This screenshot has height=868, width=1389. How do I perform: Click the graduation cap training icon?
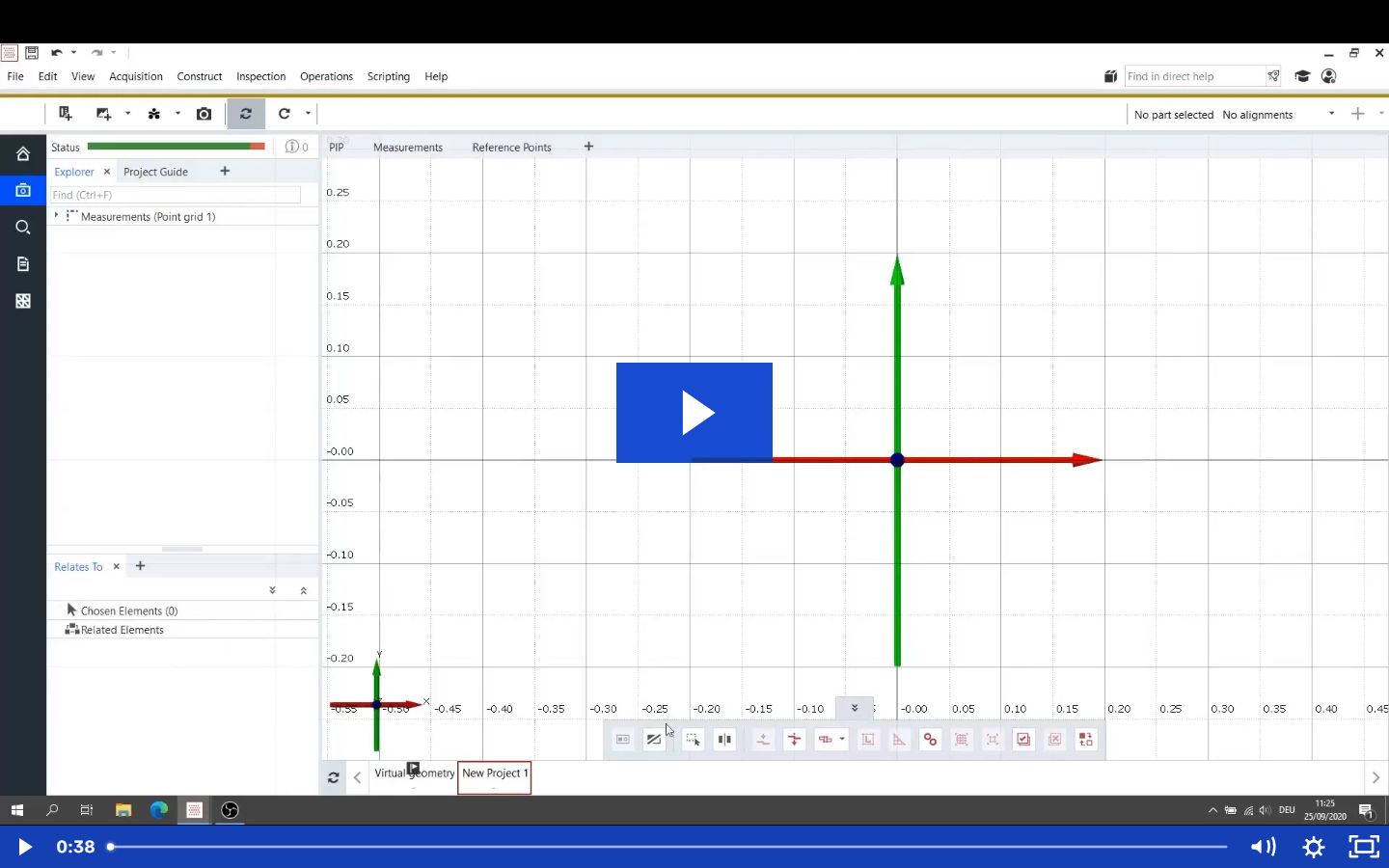click(1302, 76)
